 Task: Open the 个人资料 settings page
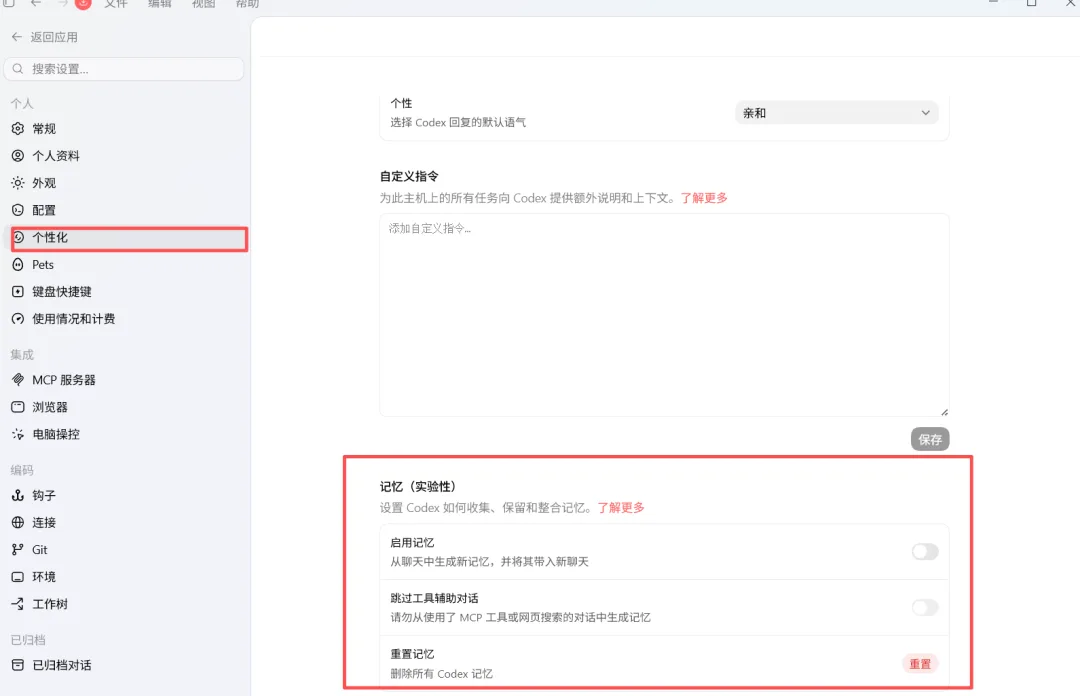125,156
